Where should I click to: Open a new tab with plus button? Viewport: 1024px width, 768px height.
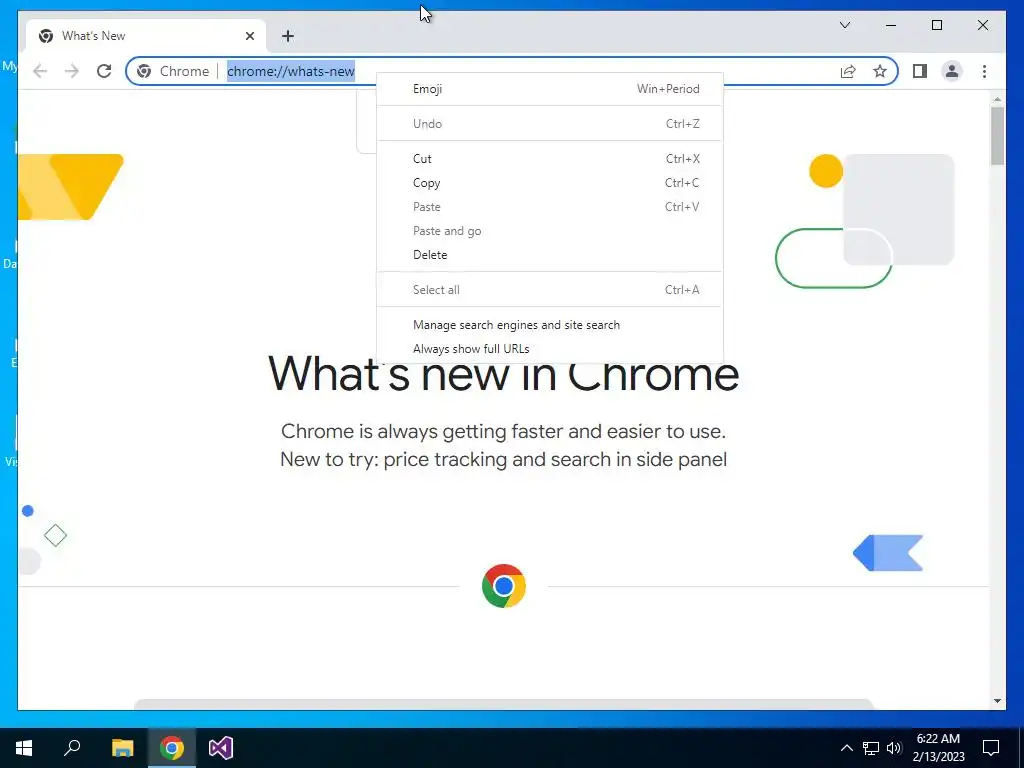(288, 36)
